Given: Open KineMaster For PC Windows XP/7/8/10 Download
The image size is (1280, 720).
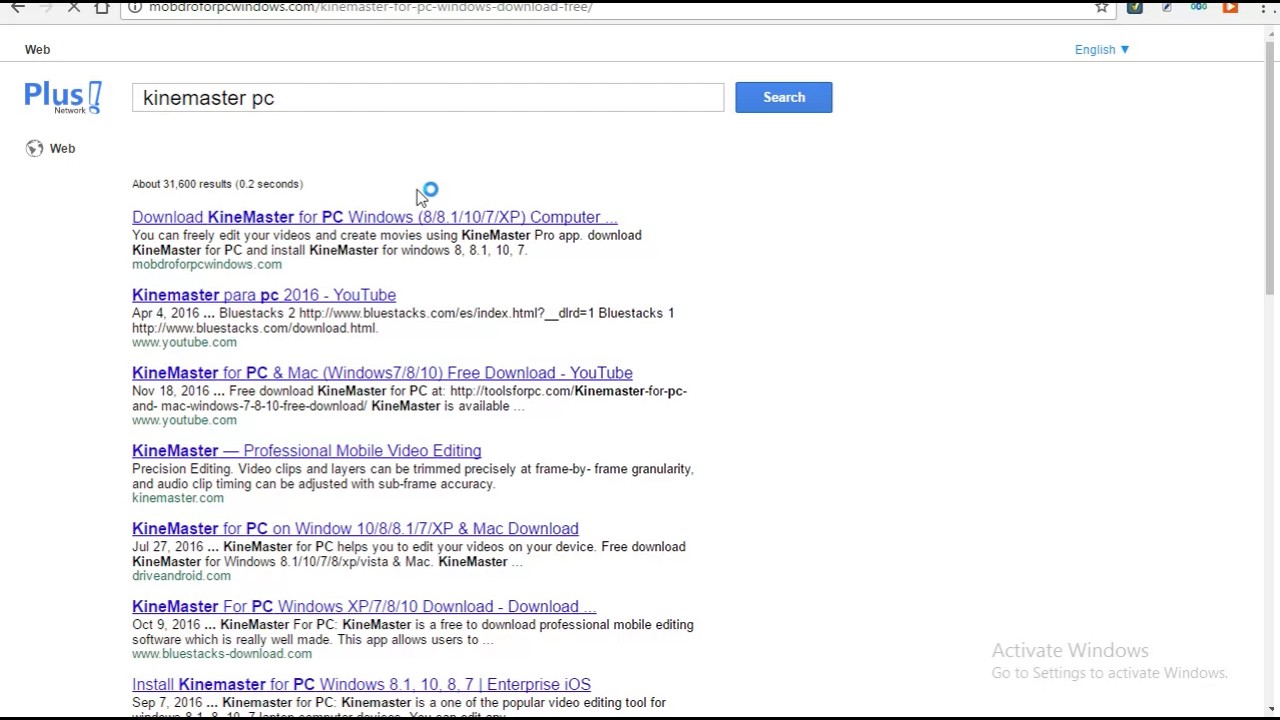Looking at the screenshot, I should (364, 607).
